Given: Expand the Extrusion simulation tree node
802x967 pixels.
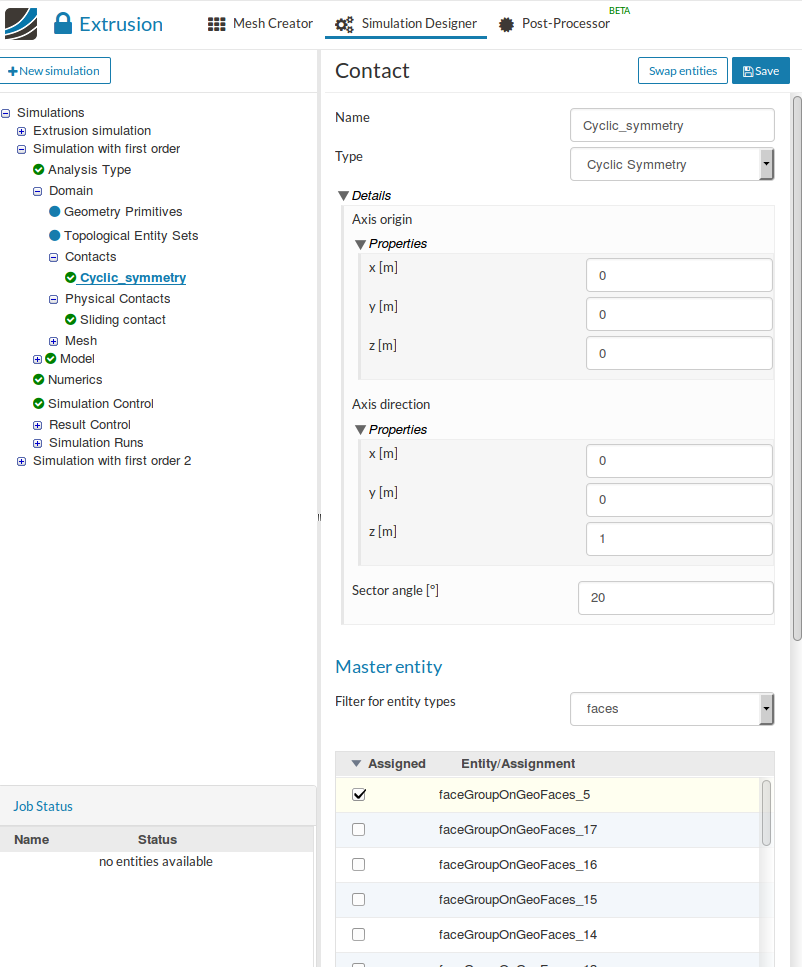Looking at the screenshot, I should pyautogui.click(x=22, y=131).
